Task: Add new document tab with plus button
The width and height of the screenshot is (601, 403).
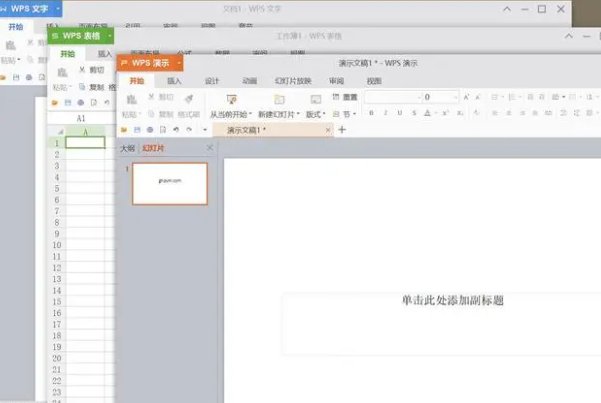Action: 342,130
